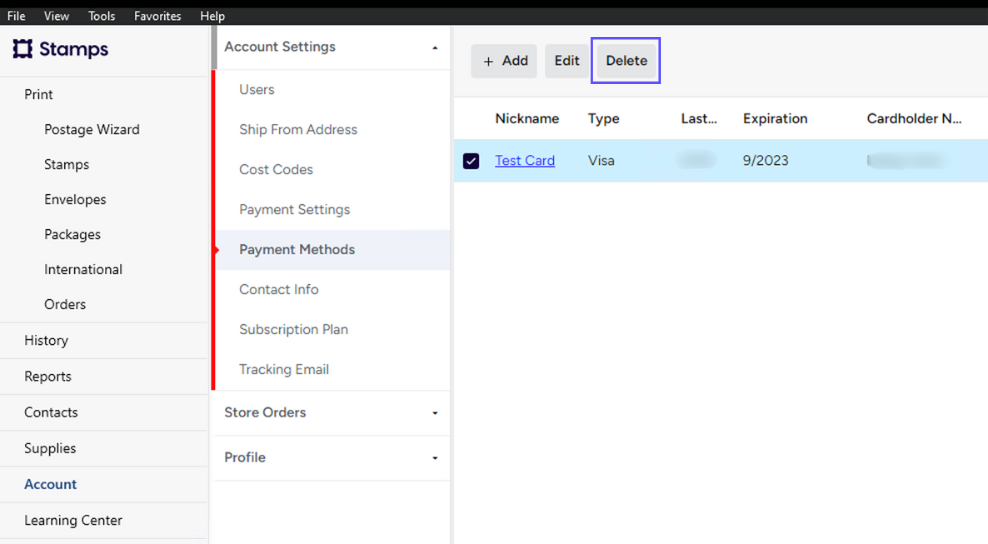988x544 pixels.
Task: Select Print in the left sidebar
Action: 38,95
